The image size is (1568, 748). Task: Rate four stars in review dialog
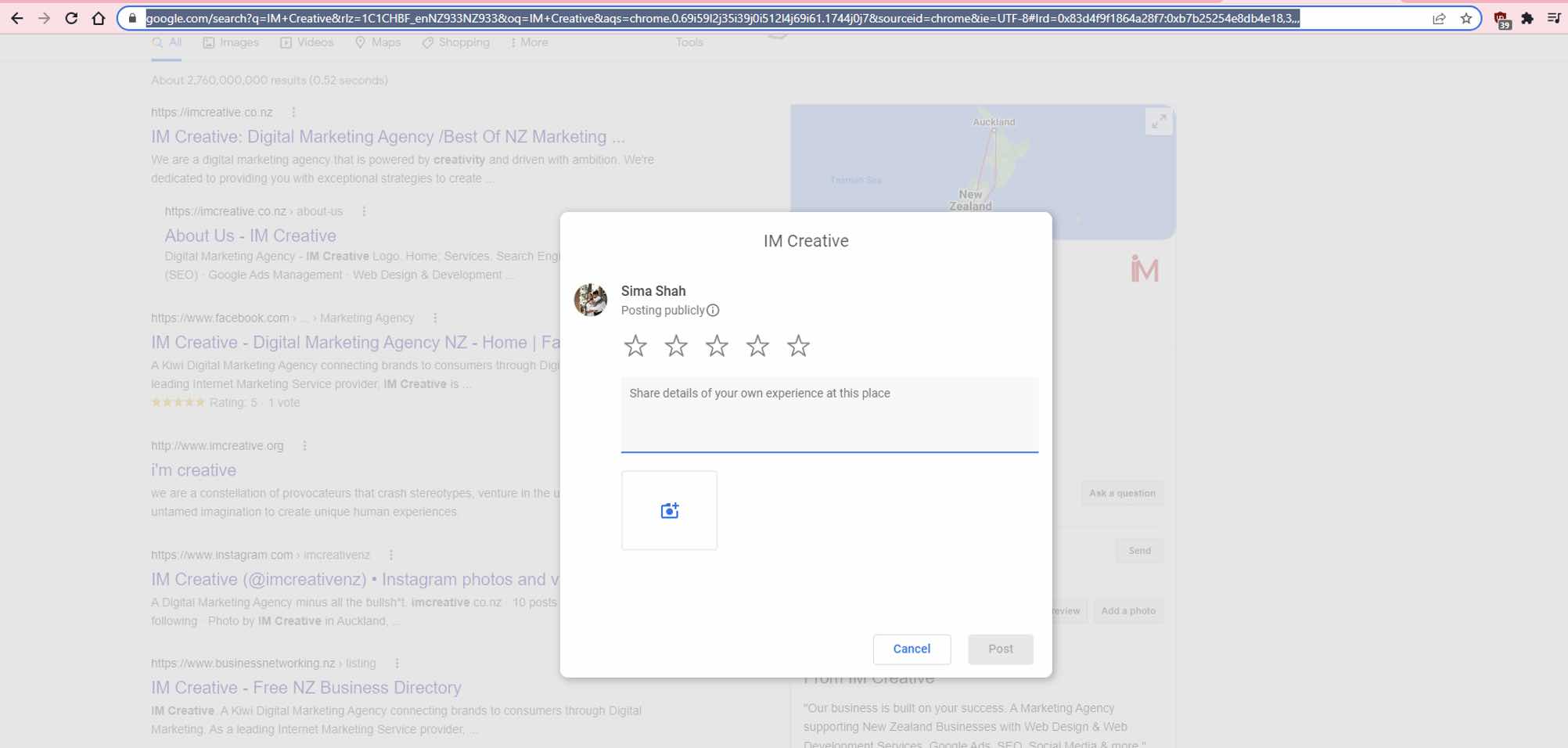click(x=757, y=345)
